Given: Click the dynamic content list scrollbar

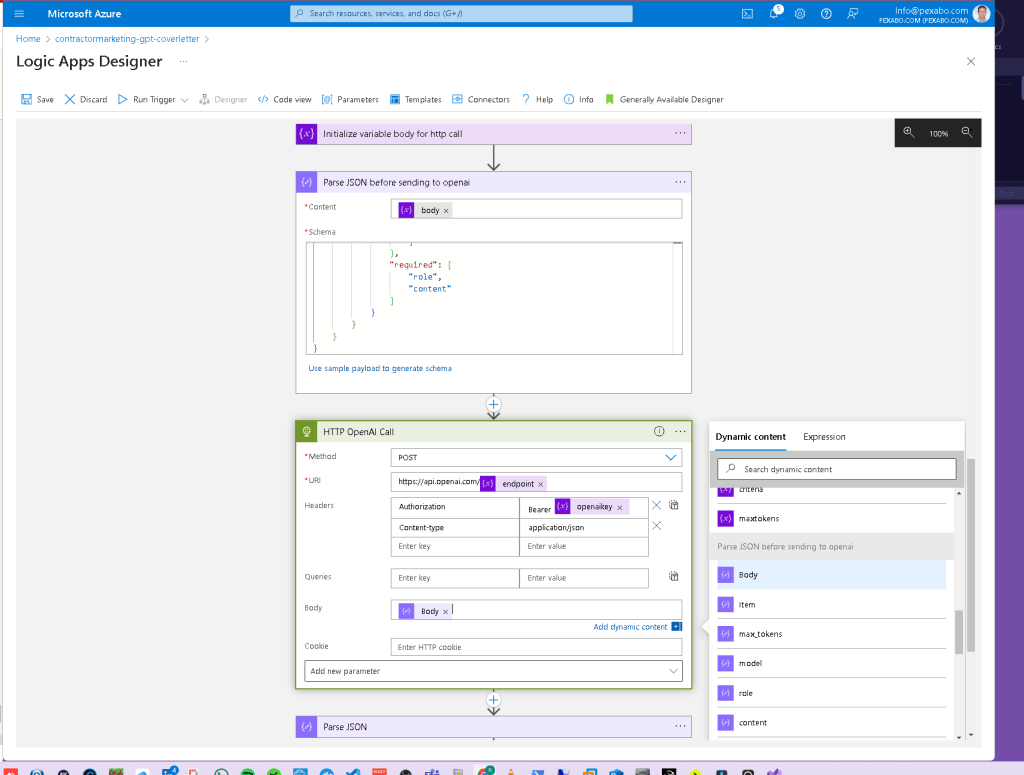Looking at the screenshot, I should click(x=959, y=631).
